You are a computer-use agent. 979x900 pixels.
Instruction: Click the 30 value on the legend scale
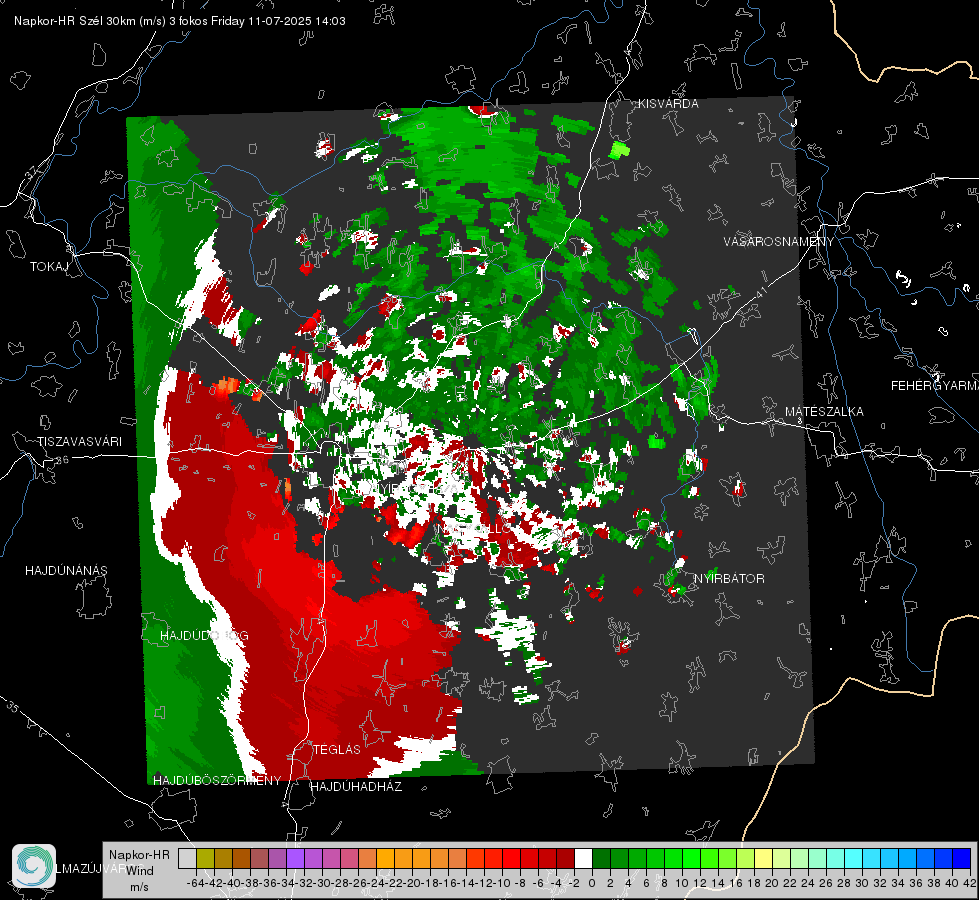click(862, 884)
